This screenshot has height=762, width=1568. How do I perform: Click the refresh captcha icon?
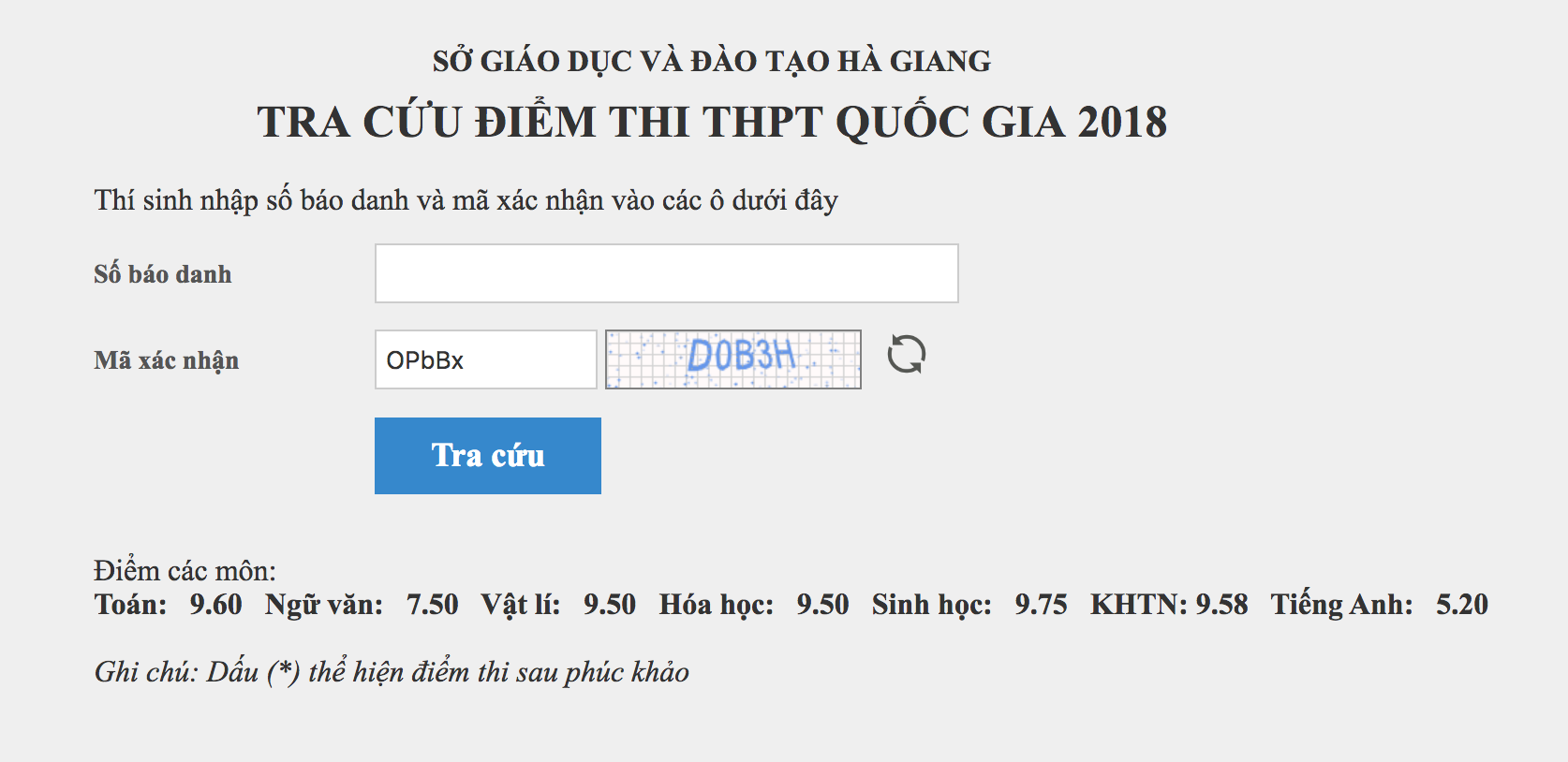tap(907, 355)
